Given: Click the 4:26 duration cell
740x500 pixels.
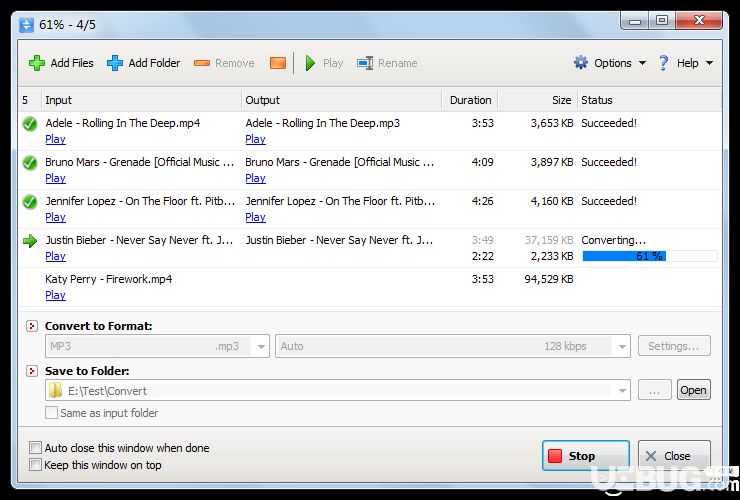Looking at the screenshot, I should tap(482, 201).
